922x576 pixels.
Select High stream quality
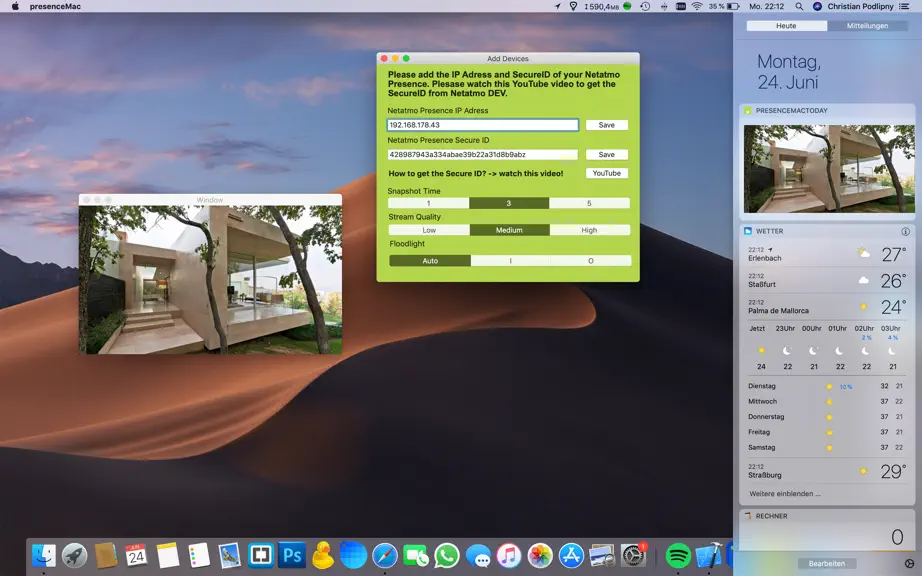point(589,230)
